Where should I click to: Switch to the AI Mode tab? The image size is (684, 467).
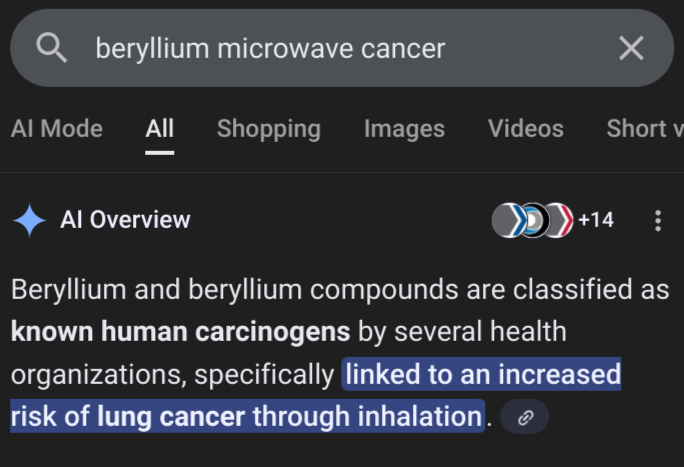coord(57,129)
